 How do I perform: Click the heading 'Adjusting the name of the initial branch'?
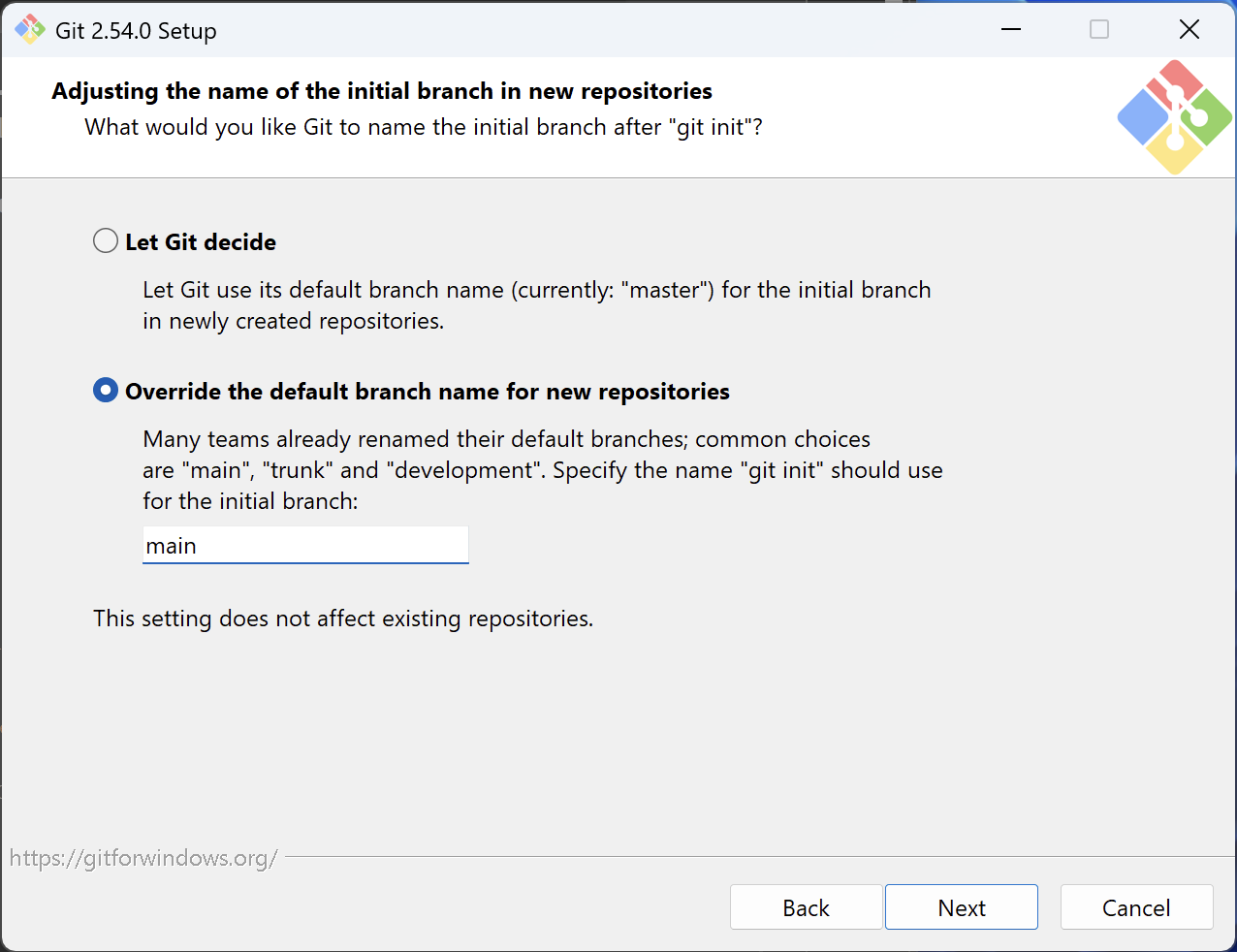[x=381, y=90]
